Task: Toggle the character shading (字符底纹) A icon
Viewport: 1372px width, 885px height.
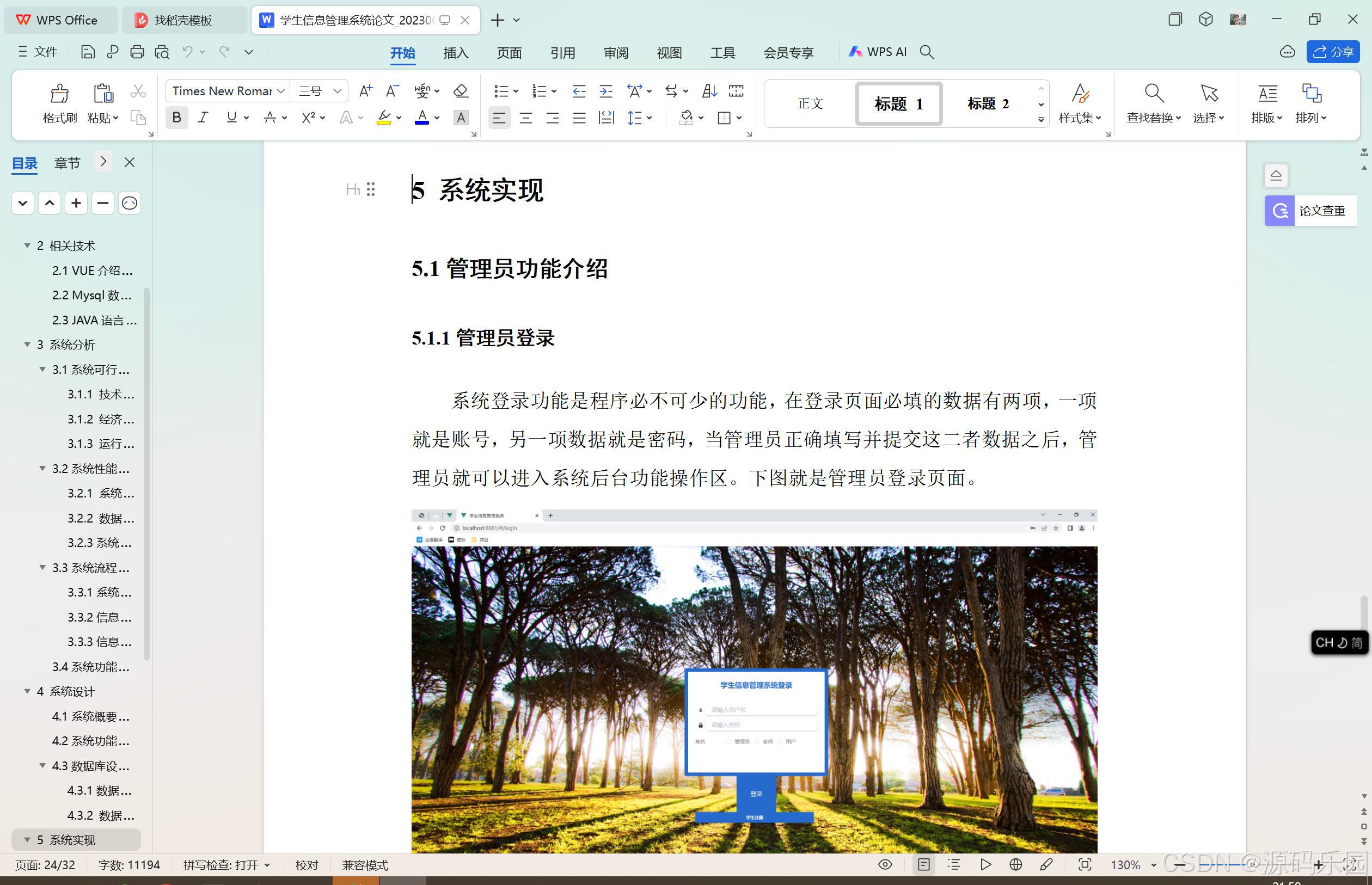Action: (x=461, y=118)
